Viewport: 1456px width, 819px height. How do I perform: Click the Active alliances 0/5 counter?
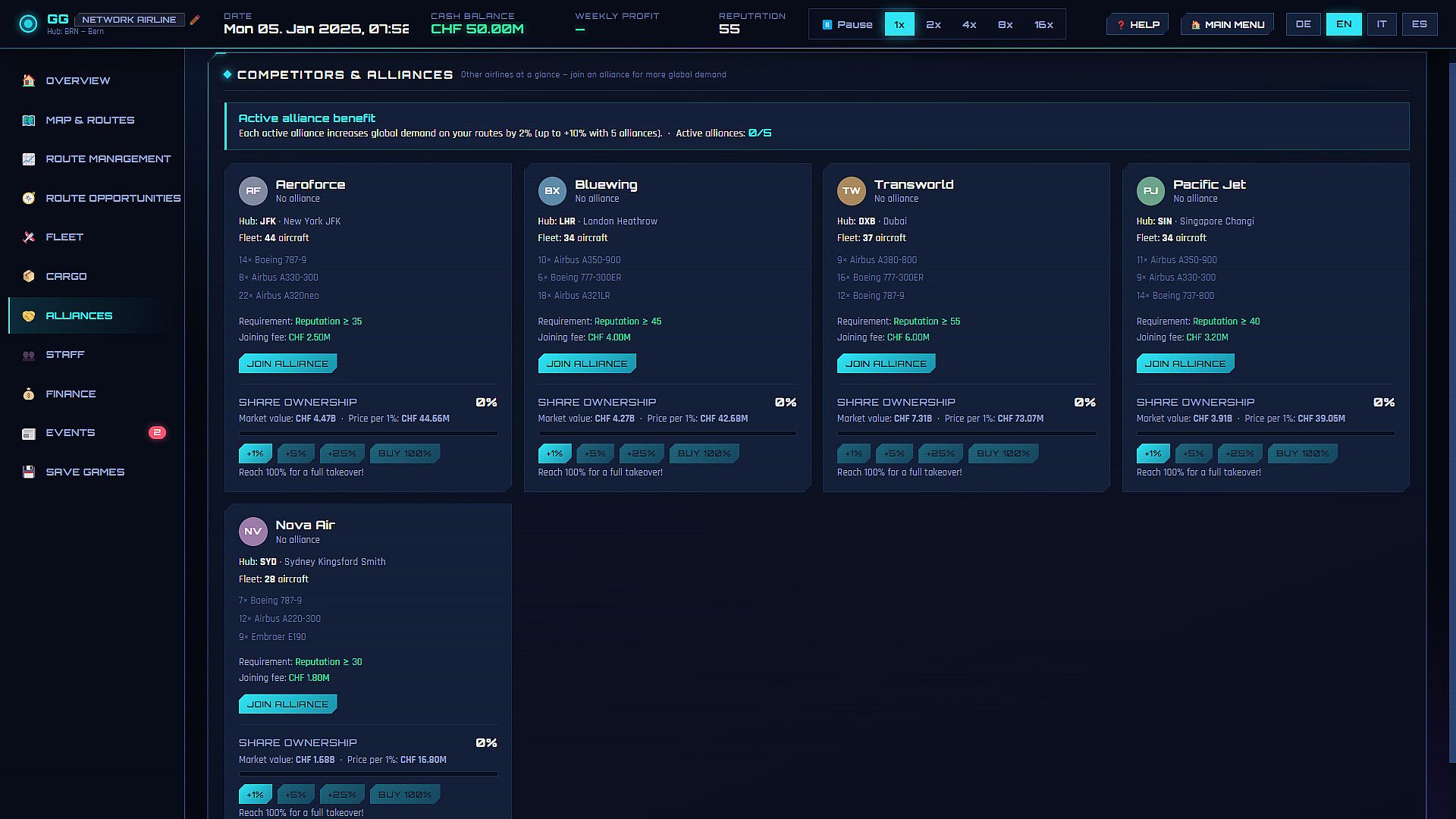[760, 133]
